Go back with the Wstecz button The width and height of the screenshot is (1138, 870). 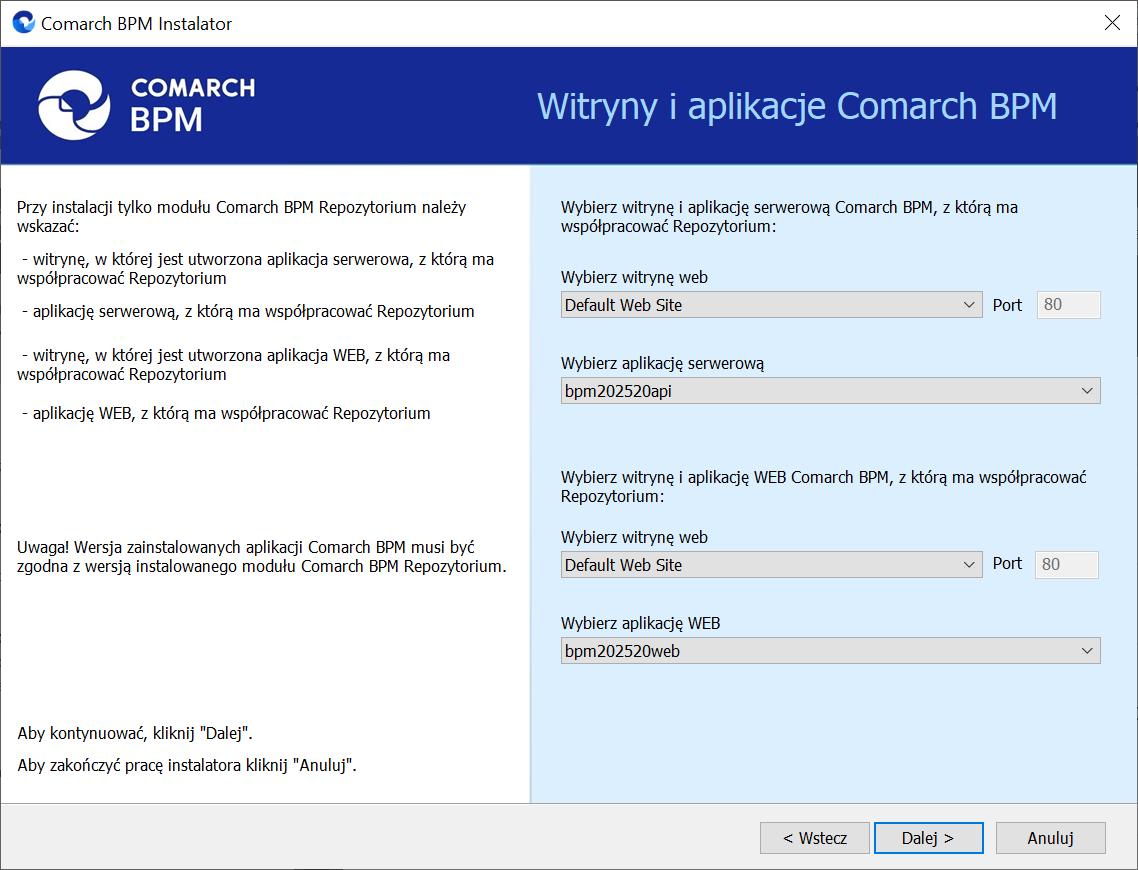point(814,838)
